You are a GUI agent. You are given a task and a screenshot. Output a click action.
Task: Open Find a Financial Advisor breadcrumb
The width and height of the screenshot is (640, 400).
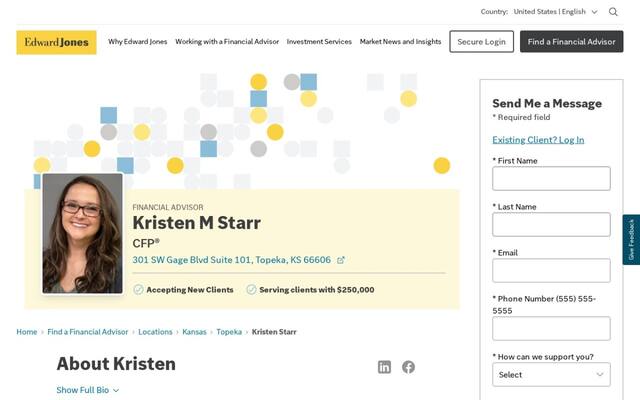point(88,332)
